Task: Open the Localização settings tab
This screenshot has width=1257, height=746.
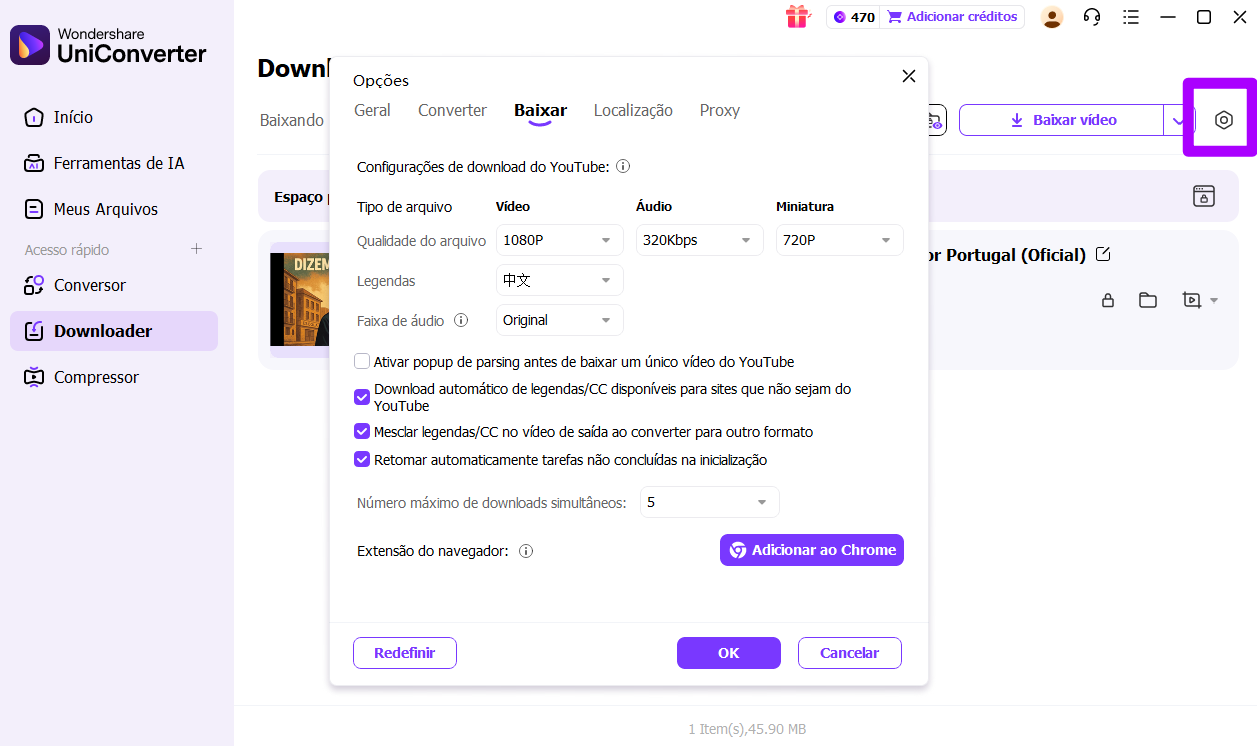Action: tap(633, 110)
